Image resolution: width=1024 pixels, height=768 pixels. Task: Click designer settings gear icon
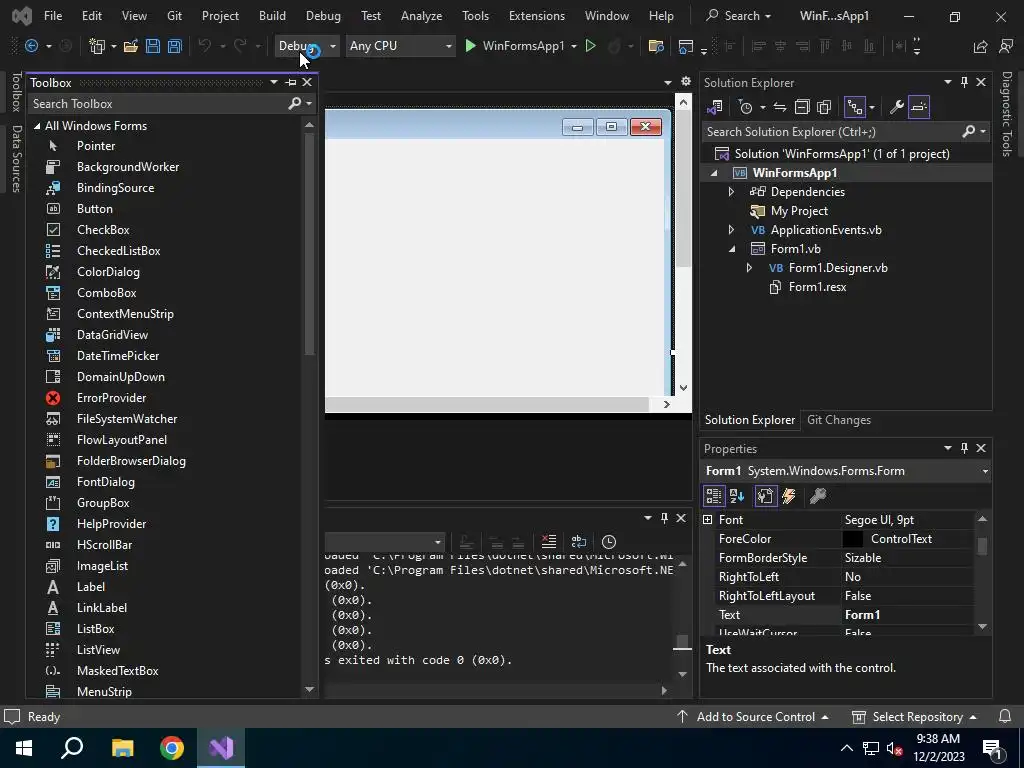point(686,82)
